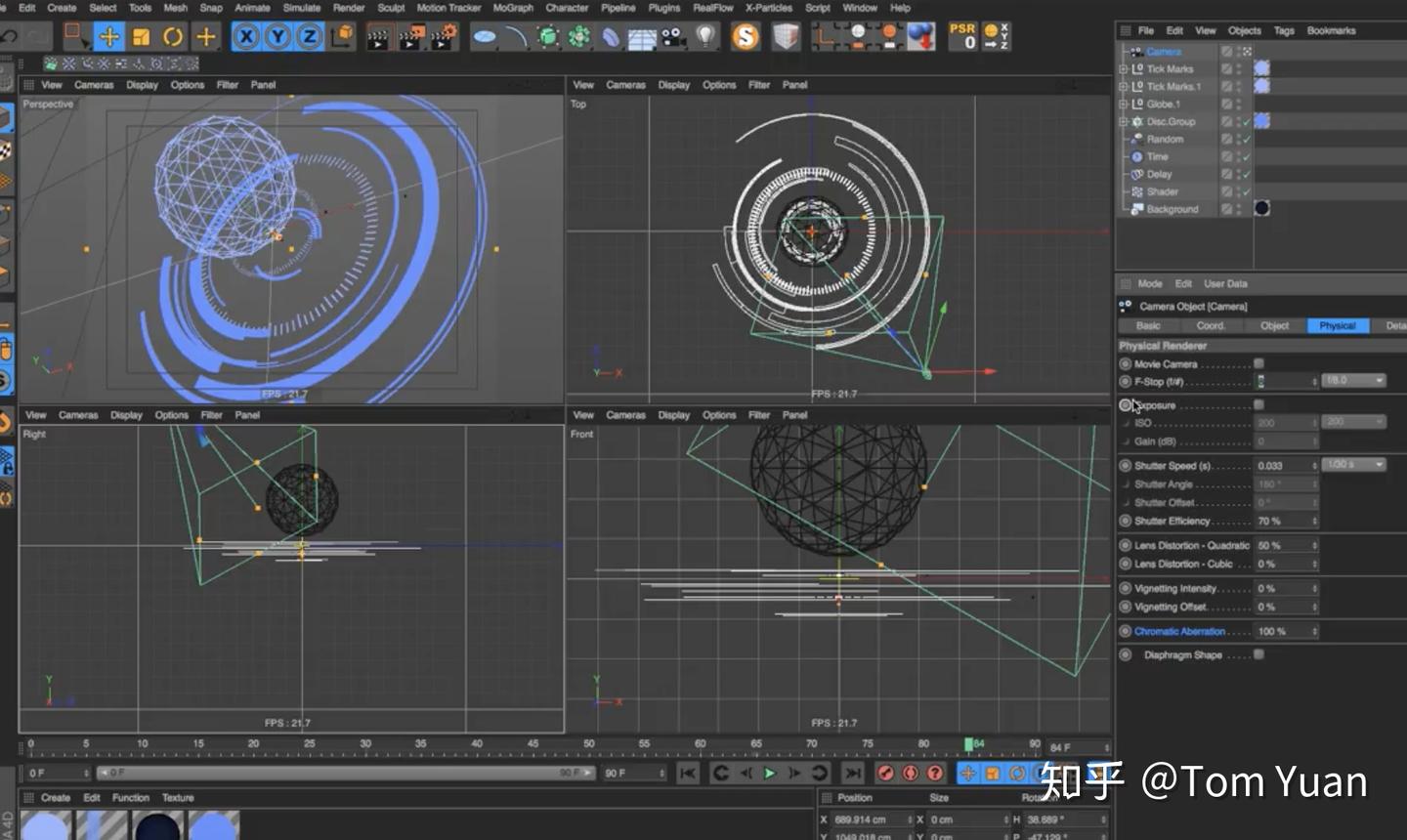Viewport: 1407px width, 840px height.
Task: Open the F-Stop preset dropdown
Action: click(1354, 381)
